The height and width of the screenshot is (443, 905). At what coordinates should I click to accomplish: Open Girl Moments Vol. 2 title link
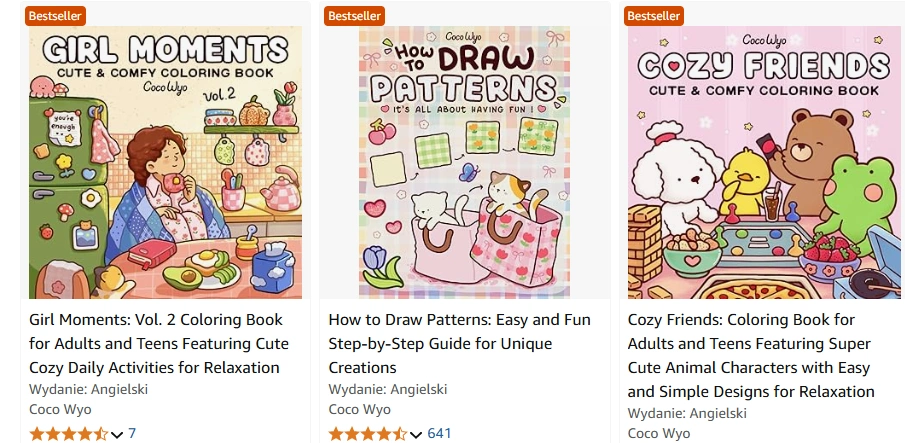pos(159,343)
